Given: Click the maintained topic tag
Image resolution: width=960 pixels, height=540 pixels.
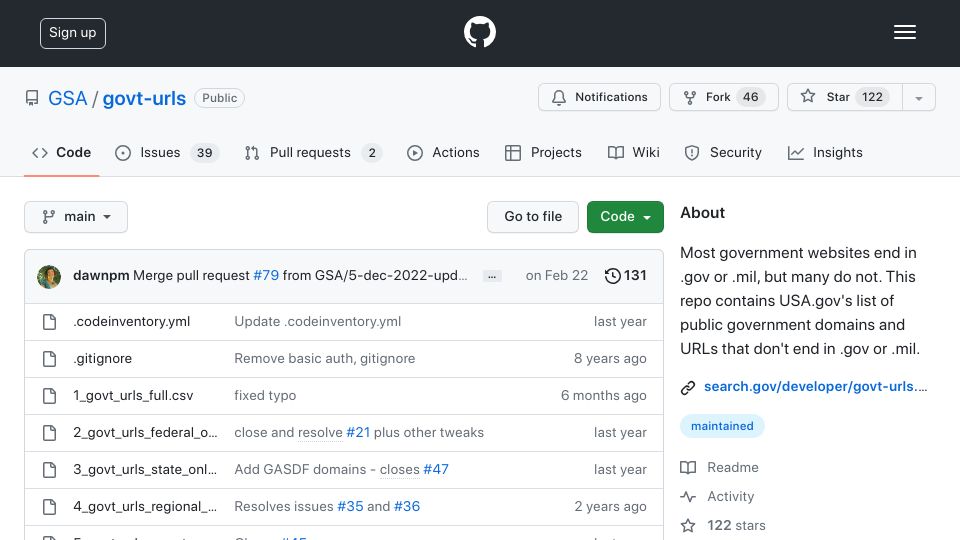Looking at the screenshot, I should pyautogui.click(x=722, y=426).
